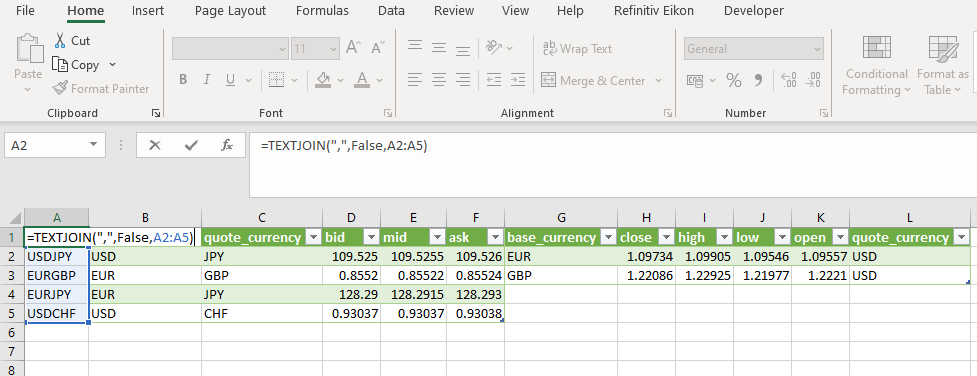This screenshot has width=977, height=376.
Task: Select cell G3 containing GBP
Action: click(x=561, y=275)
